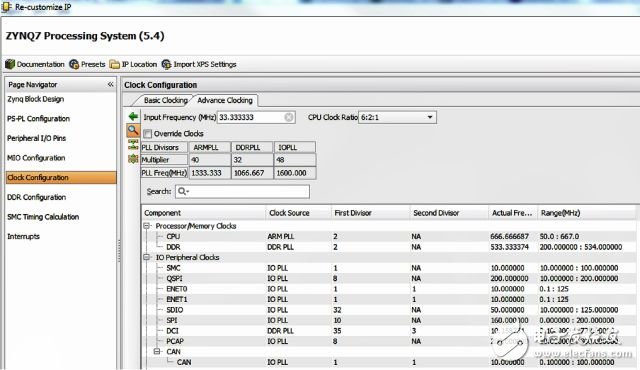Viewport: 640px width, 370px height.
Task: Select the ENET1 clock row
Action: click(x=389, y=299)
